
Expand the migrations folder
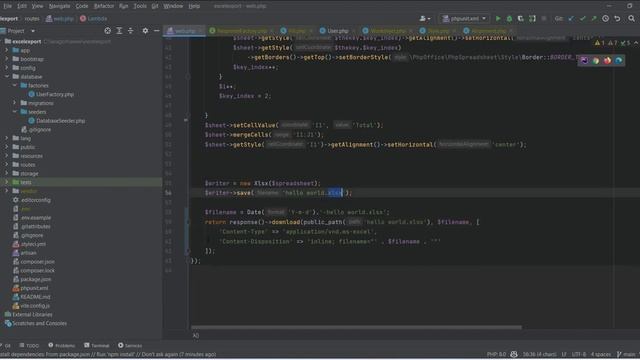coord(15,103)
